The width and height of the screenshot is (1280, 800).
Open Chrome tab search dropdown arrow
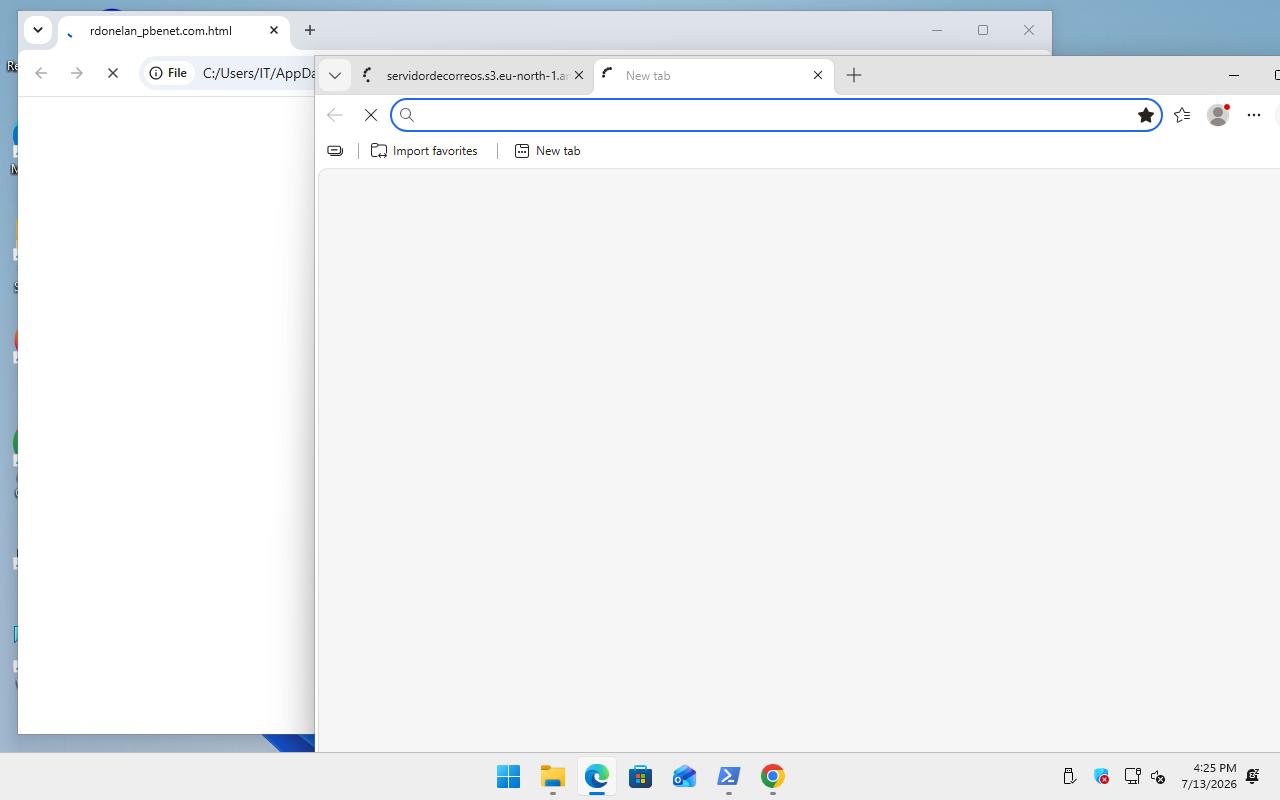(38, 30)
